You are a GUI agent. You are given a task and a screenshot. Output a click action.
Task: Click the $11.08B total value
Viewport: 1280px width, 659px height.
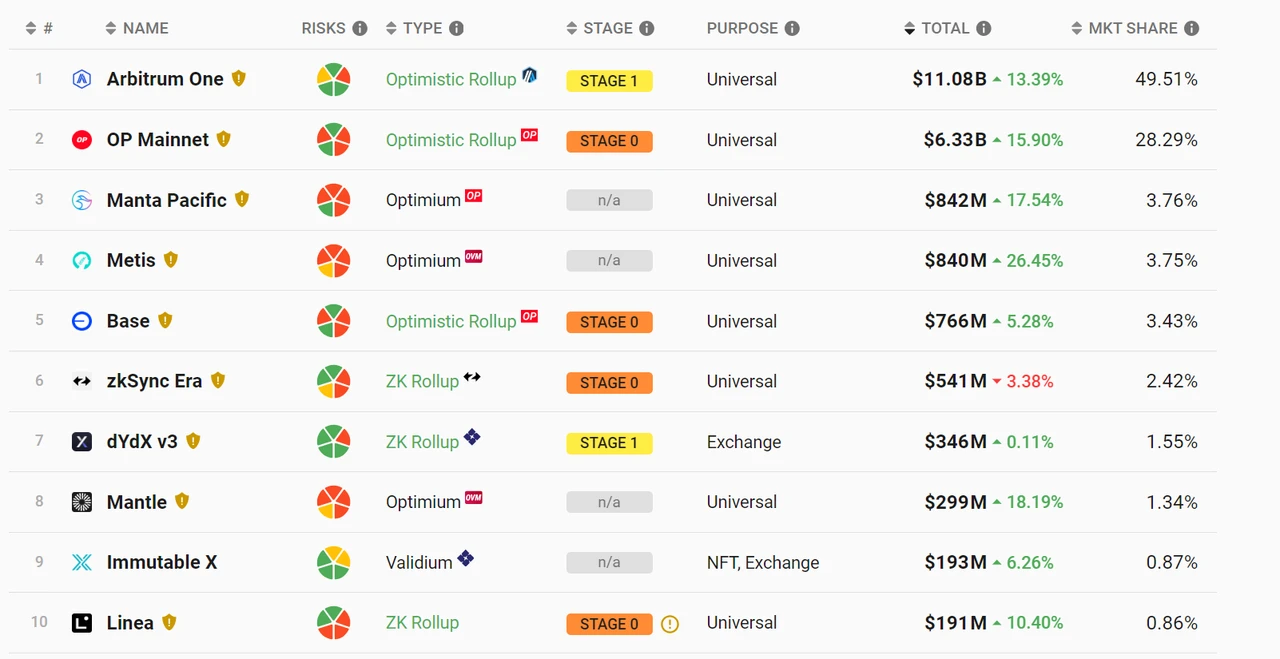click(x=949, y=79)
